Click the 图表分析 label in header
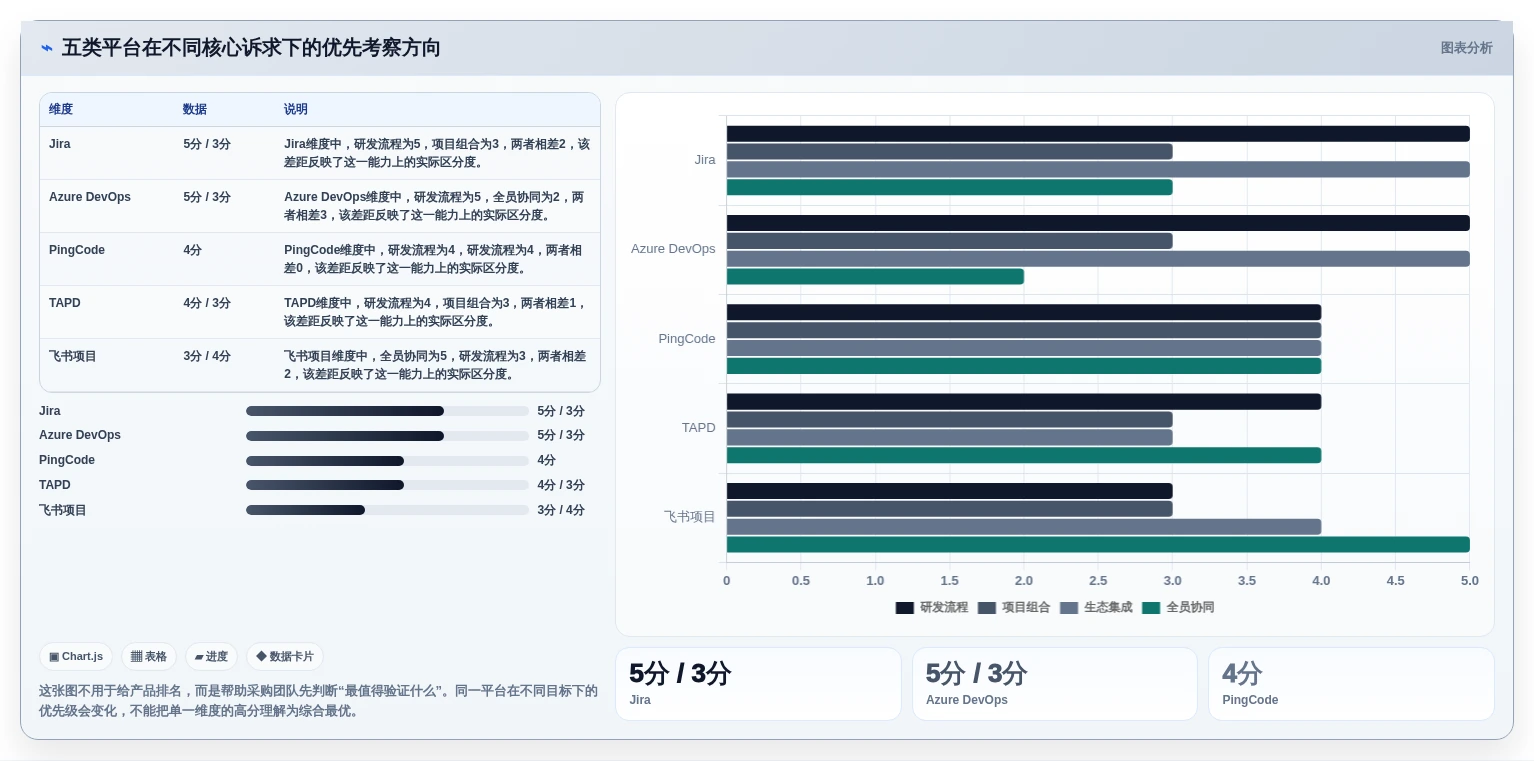 click(1466, 48)
